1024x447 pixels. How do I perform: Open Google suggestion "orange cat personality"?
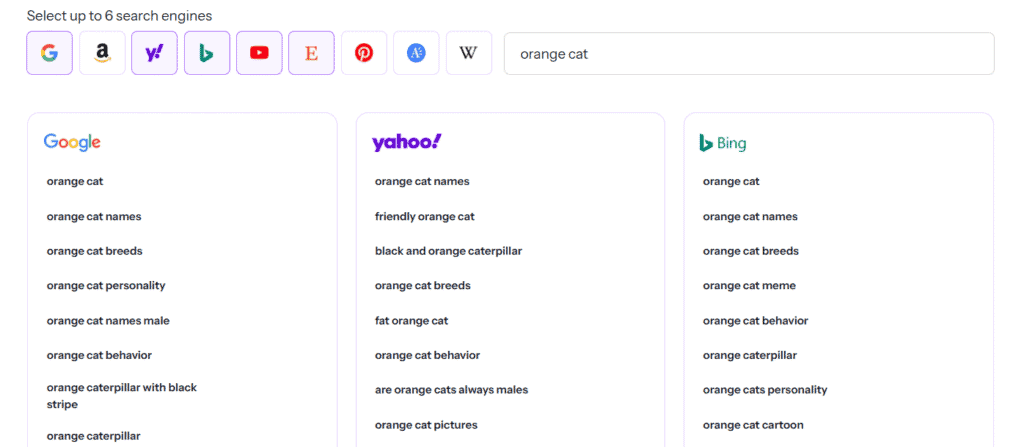pyautogui.click(x=106, y=286)
